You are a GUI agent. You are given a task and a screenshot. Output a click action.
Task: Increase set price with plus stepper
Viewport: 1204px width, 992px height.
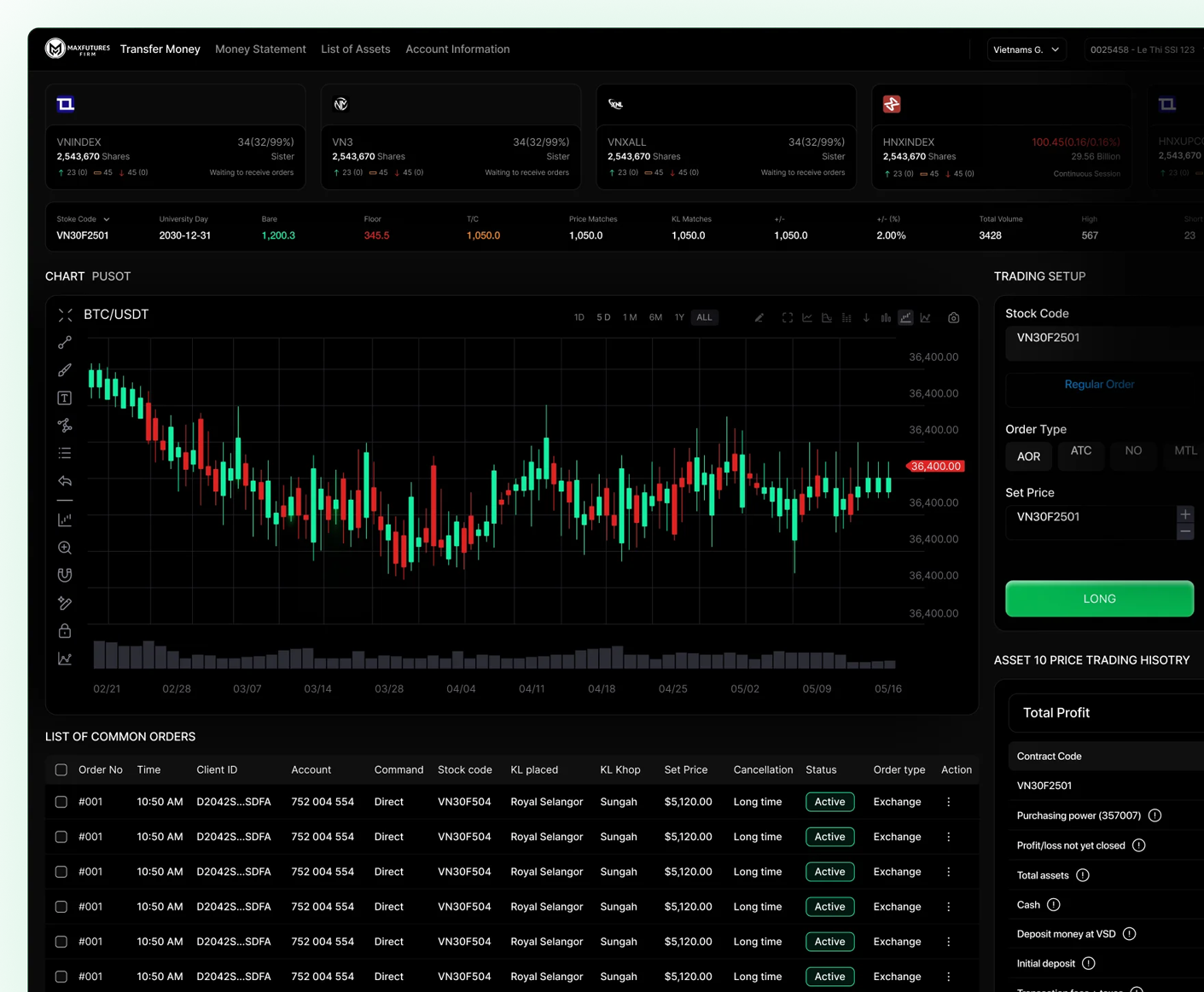tap(1185, 514)
